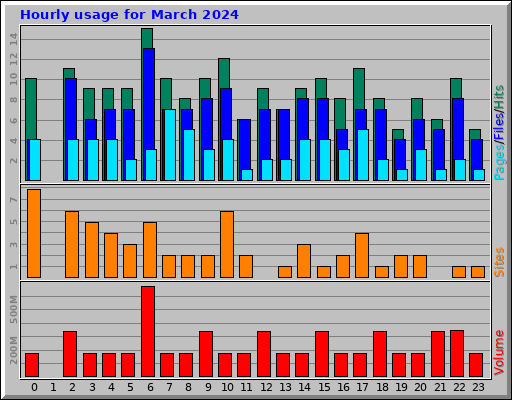512x400 pixels.
Task: Click the Pages/Files/Hits axis label
Action: (x=499, y=133)
